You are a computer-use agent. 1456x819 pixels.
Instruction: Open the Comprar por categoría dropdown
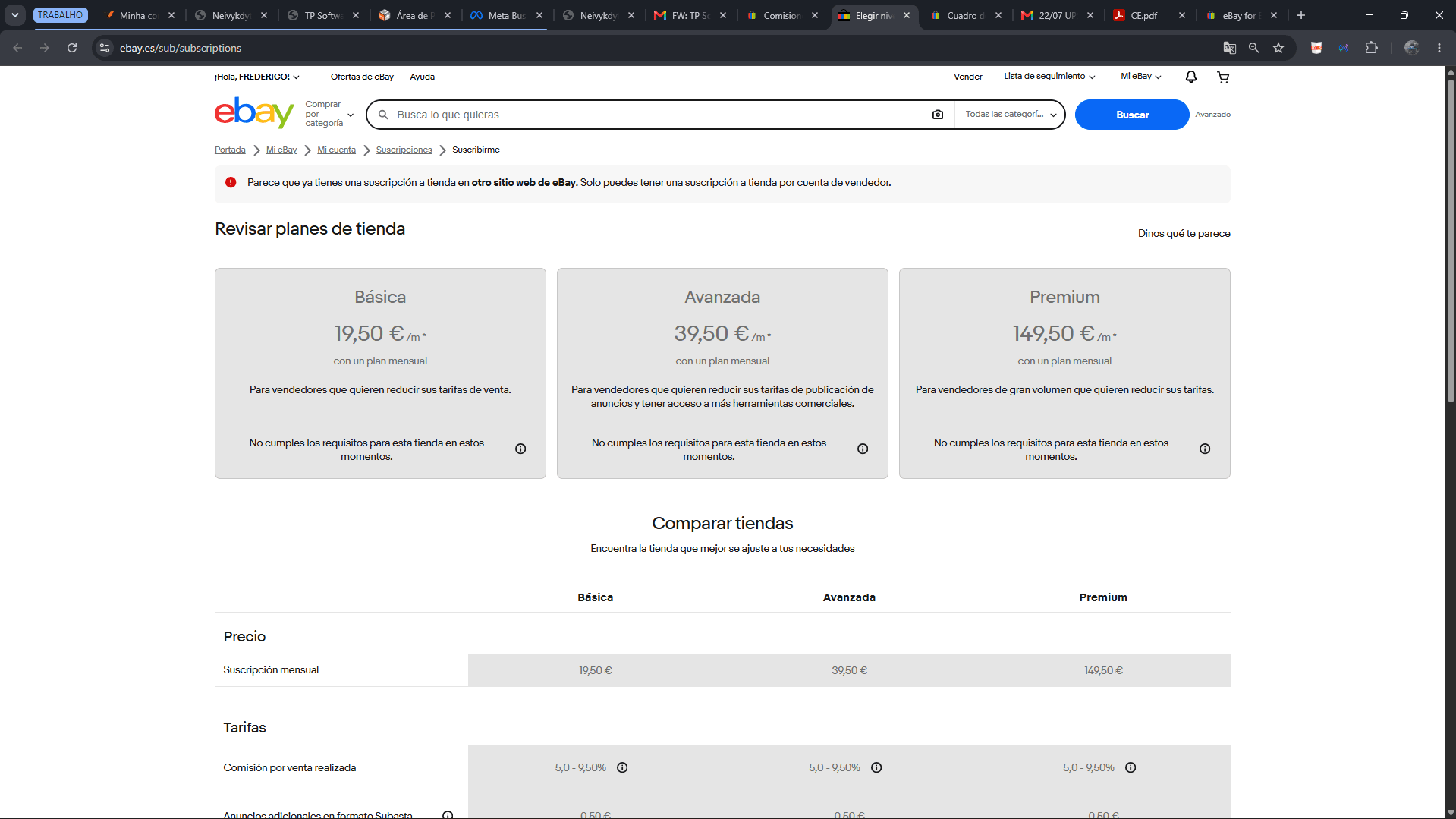coord(329,114)
